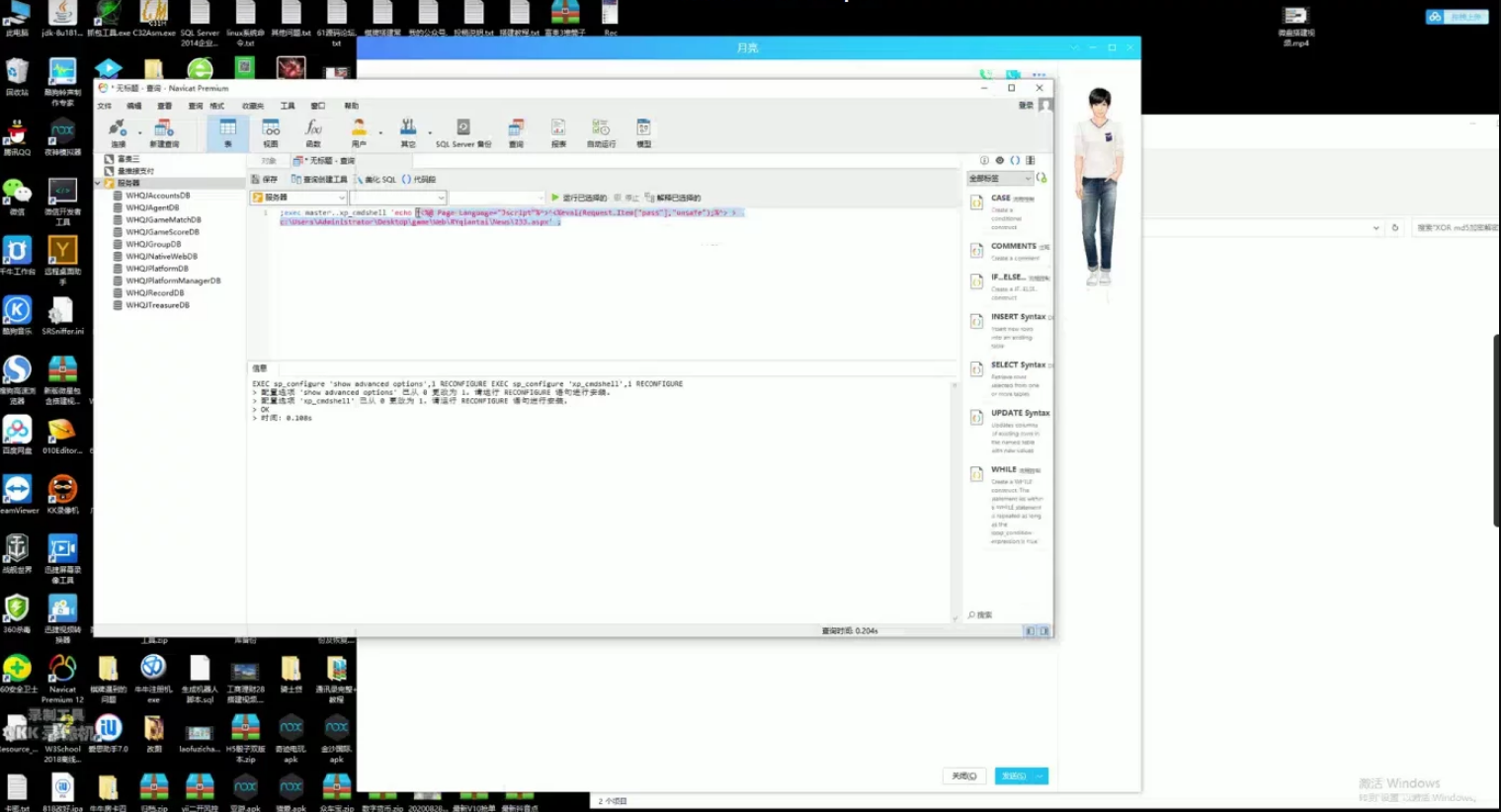This screenshot has width=1501, height=812.
Task: Open the 报表 (Report) toolbar icon
Action: point(558,132)
